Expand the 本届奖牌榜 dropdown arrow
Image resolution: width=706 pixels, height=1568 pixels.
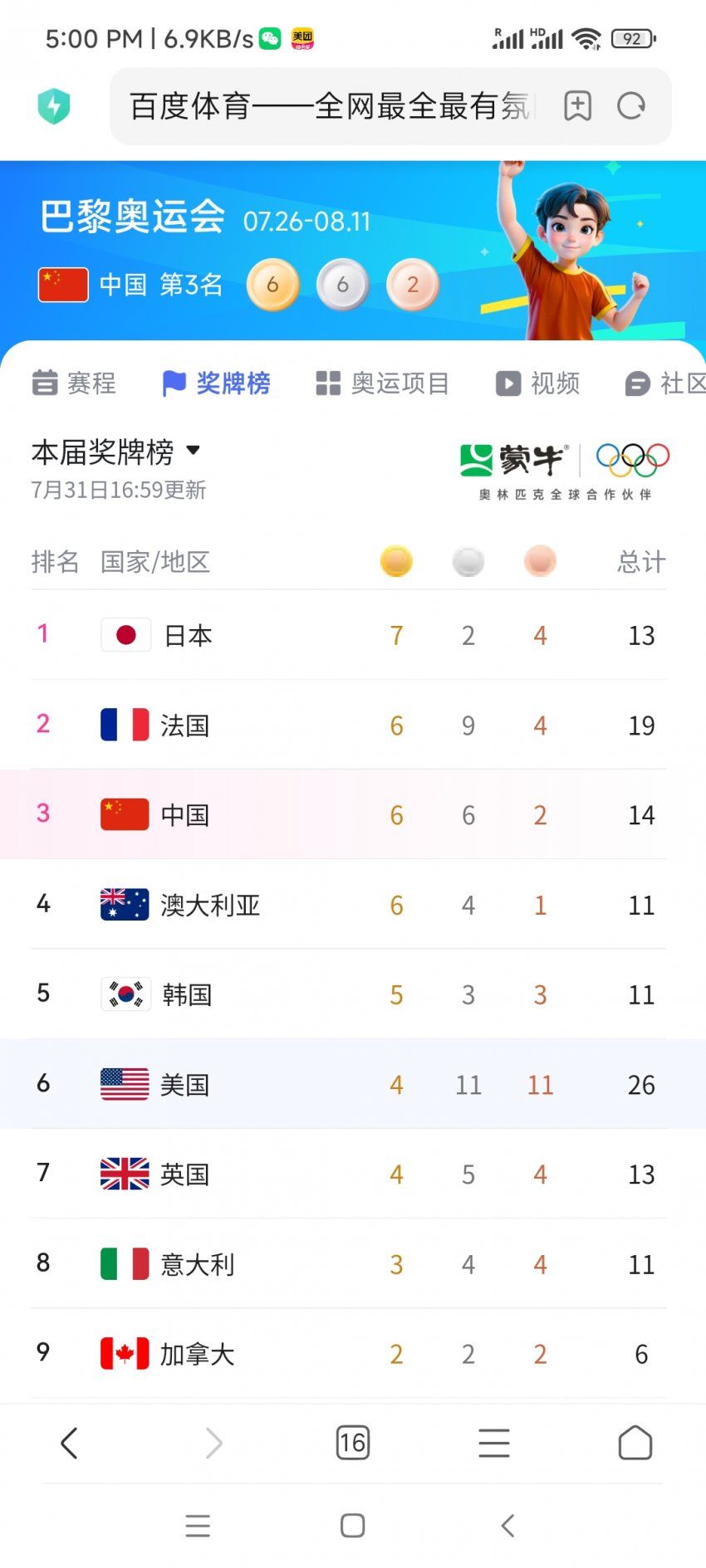coord(194,451)
